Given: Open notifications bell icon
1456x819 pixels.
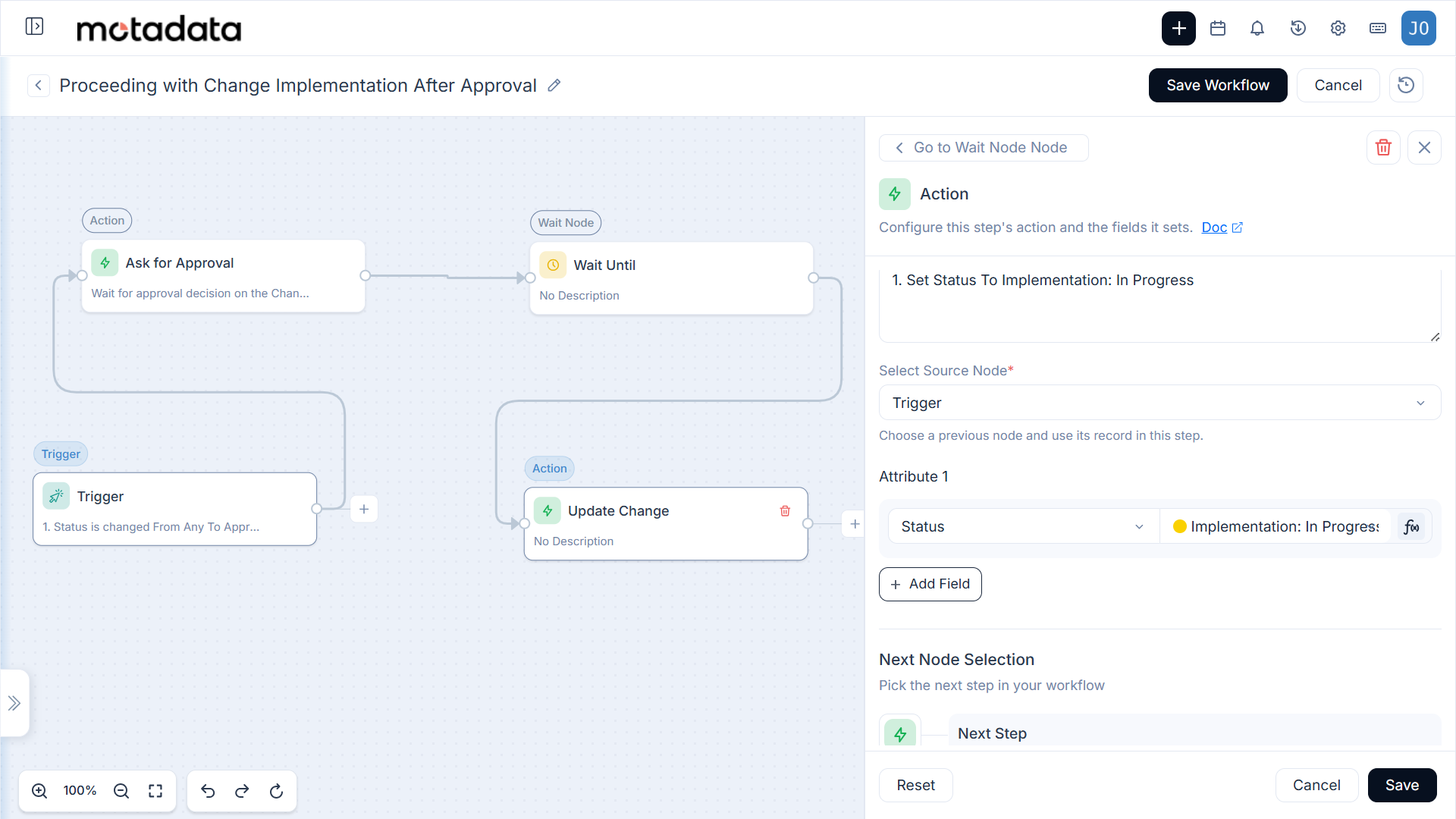Looking at the screenshot, I should pyautogui.click(x=1257, y=28).
